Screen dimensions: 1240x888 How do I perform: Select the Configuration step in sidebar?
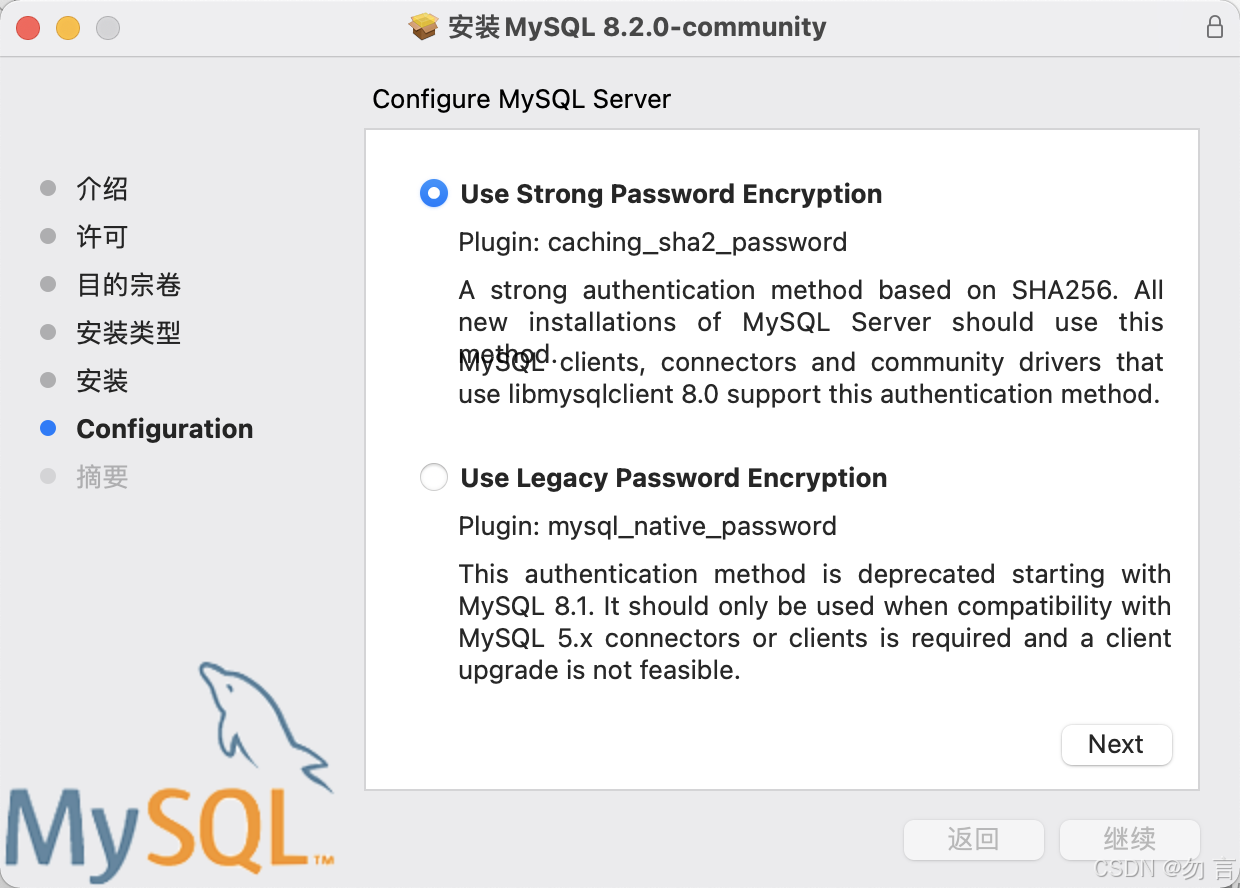(x=165, y=428)
